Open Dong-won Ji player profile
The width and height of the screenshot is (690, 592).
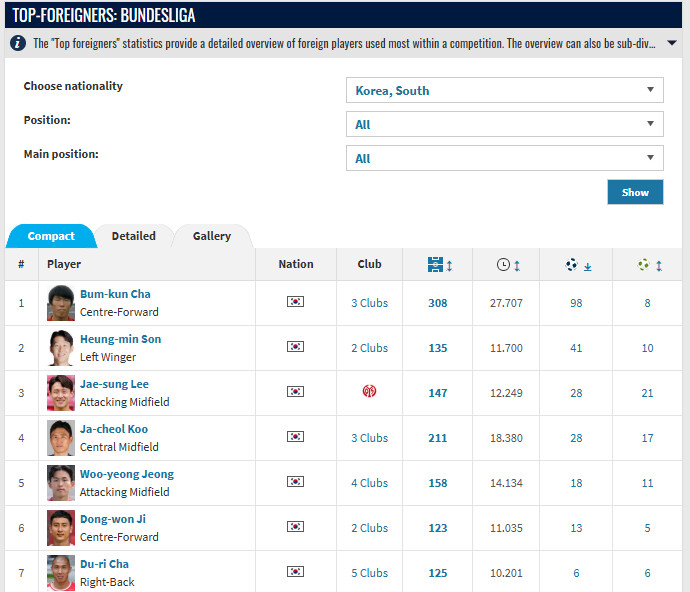pyautogui.click(x=113, y=519)
